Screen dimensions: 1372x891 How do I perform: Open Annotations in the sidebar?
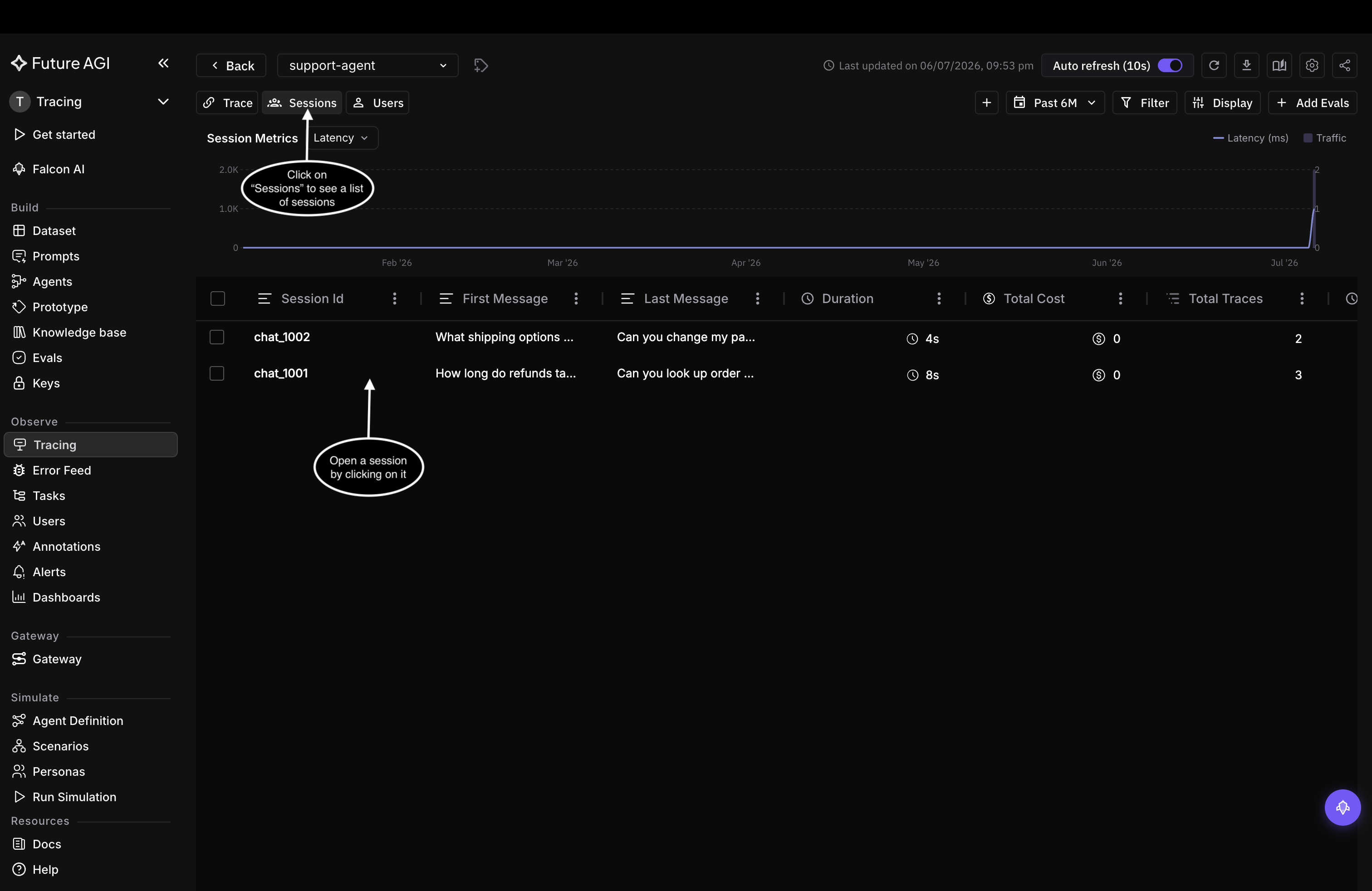[x=90, y=546]
